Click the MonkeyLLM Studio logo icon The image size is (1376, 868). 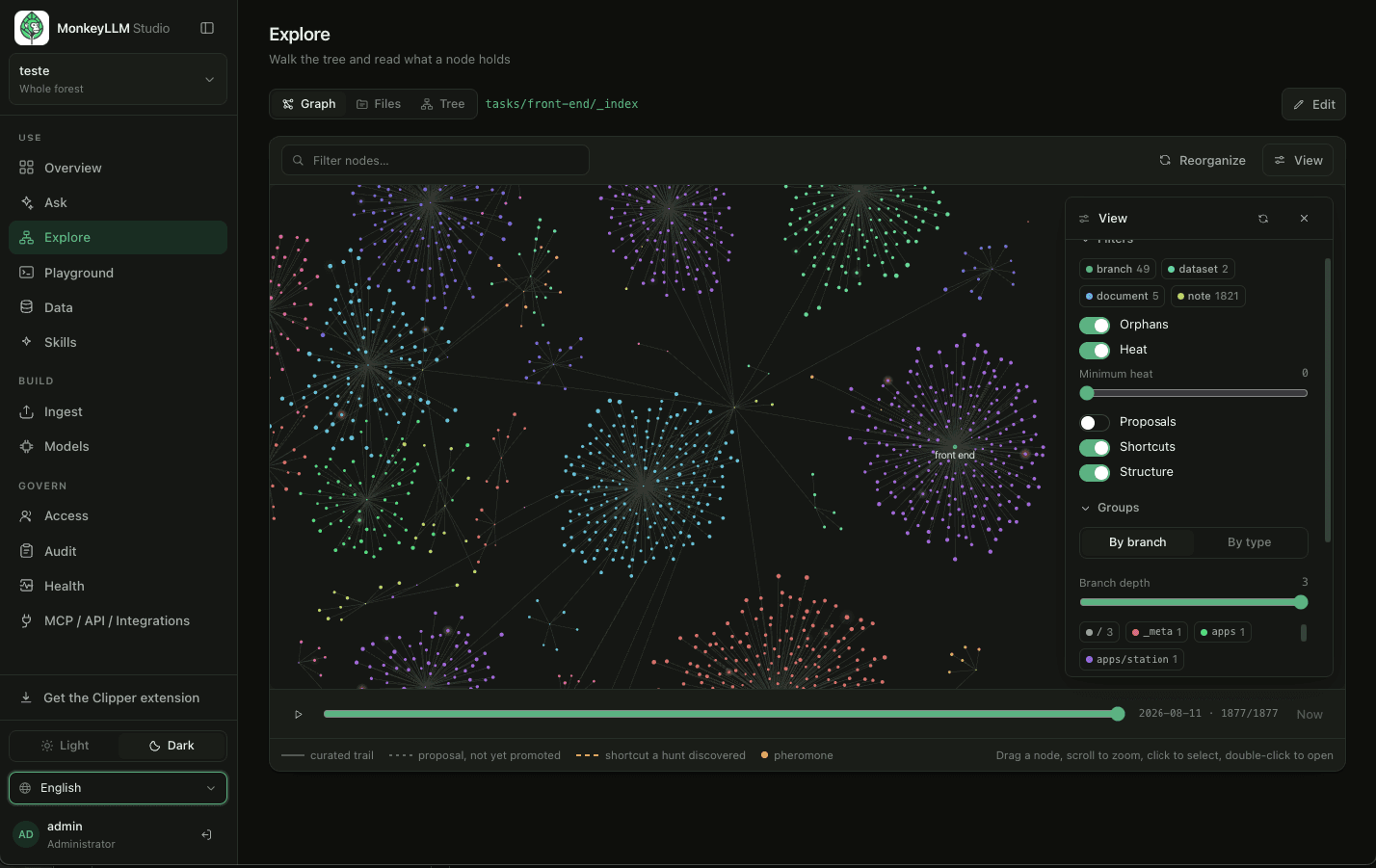tap(32, 28)
